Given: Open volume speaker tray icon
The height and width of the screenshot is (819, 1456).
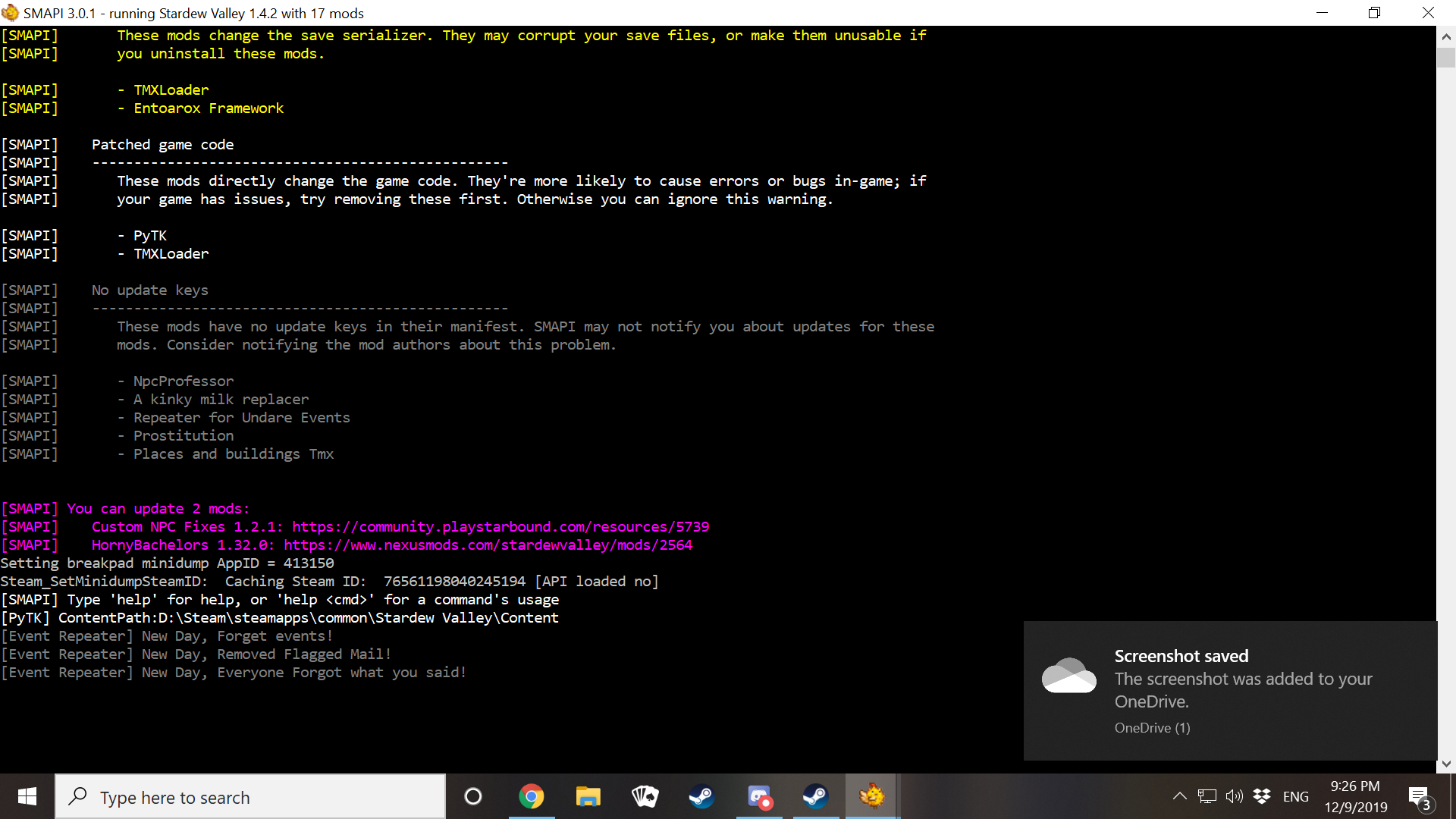Looking at the screenshot, I should 1235,796.
